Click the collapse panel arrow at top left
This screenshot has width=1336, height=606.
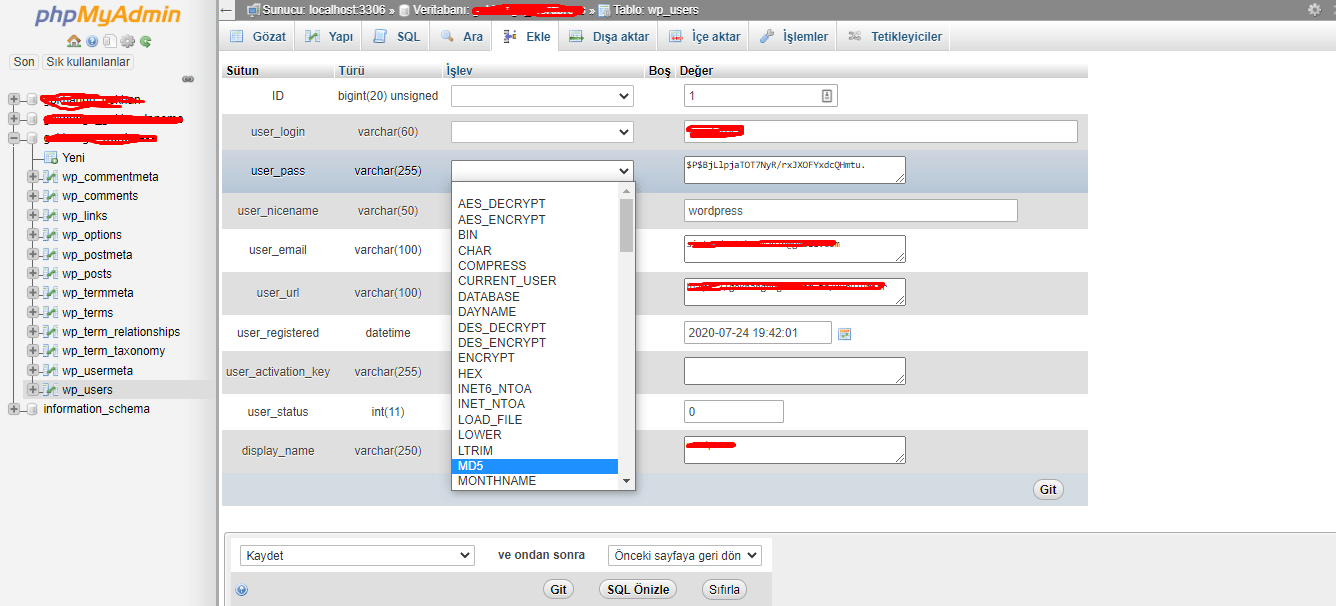pyautogui.click(x=228, y=10)
